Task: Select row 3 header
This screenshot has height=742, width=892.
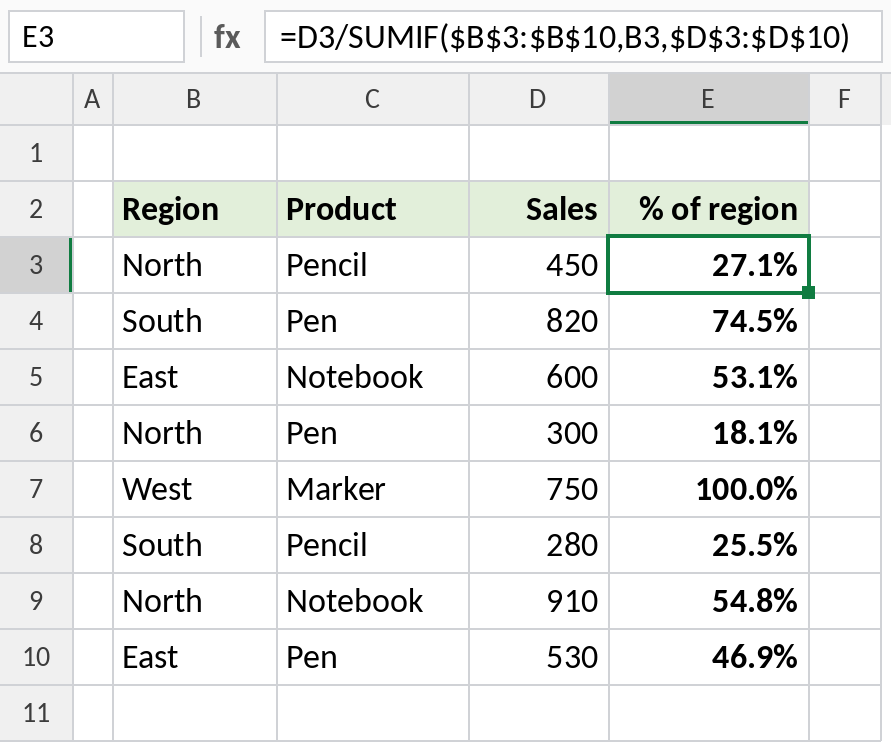Action: coord(36,265)
